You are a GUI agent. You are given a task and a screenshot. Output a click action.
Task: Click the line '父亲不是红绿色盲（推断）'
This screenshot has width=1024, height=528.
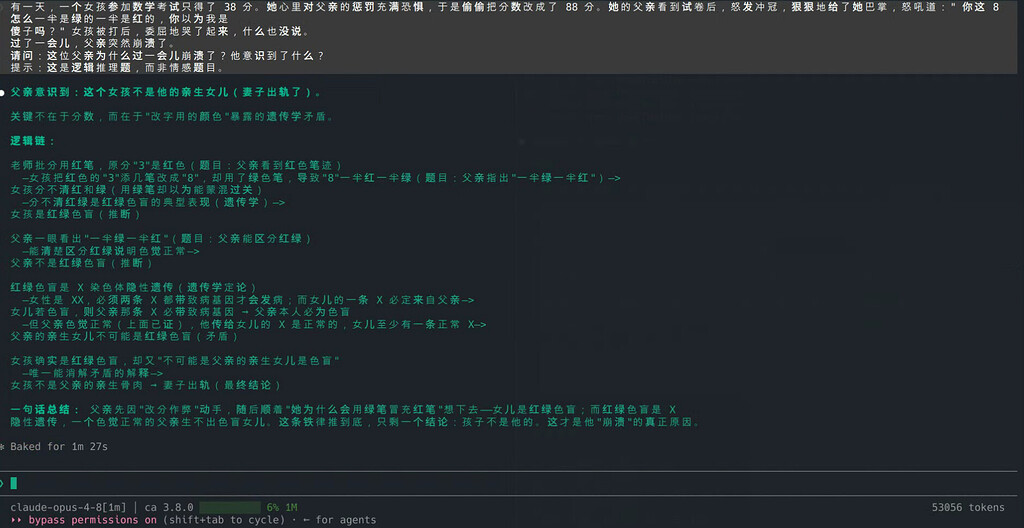(81, 263)
